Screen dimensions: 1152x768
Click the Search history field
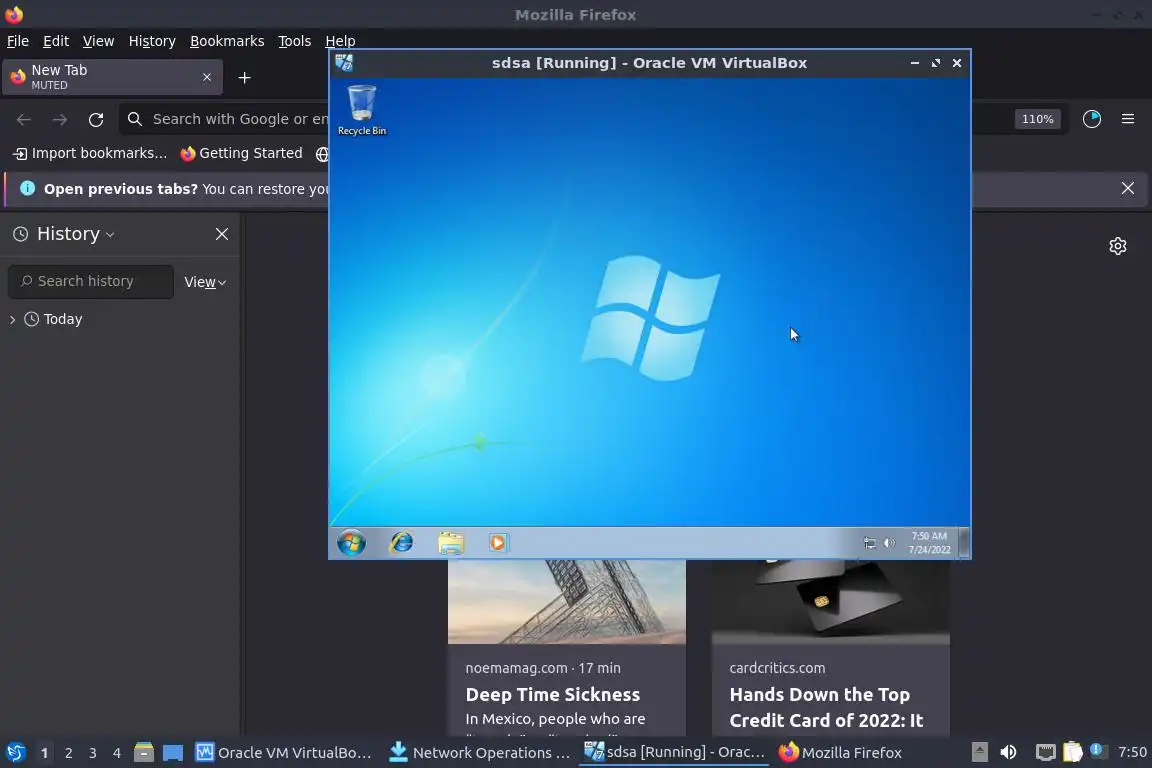(91, 281)
